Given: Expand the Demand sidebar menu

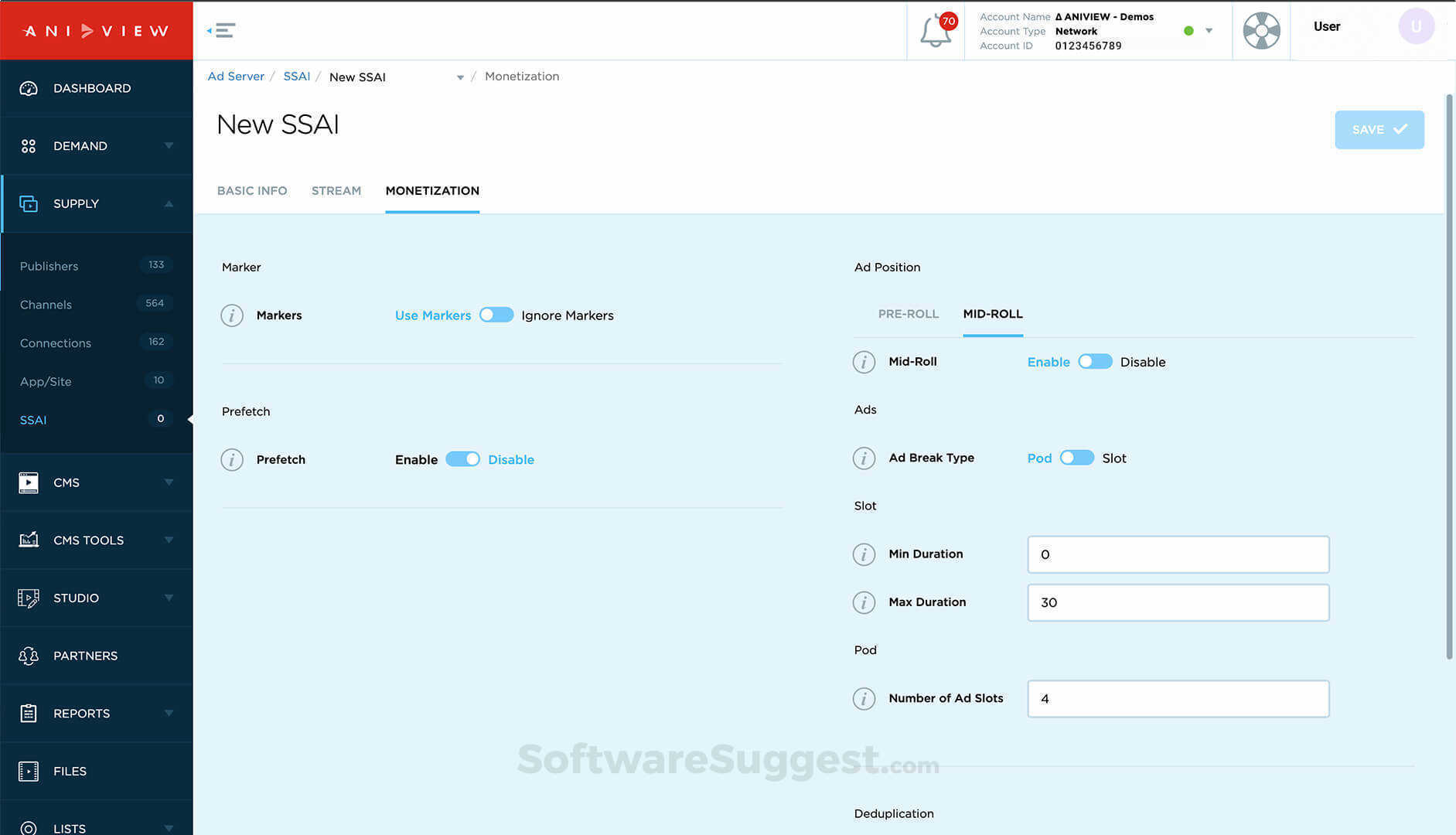Looking at the screenshot, I should tap(169, 145).
